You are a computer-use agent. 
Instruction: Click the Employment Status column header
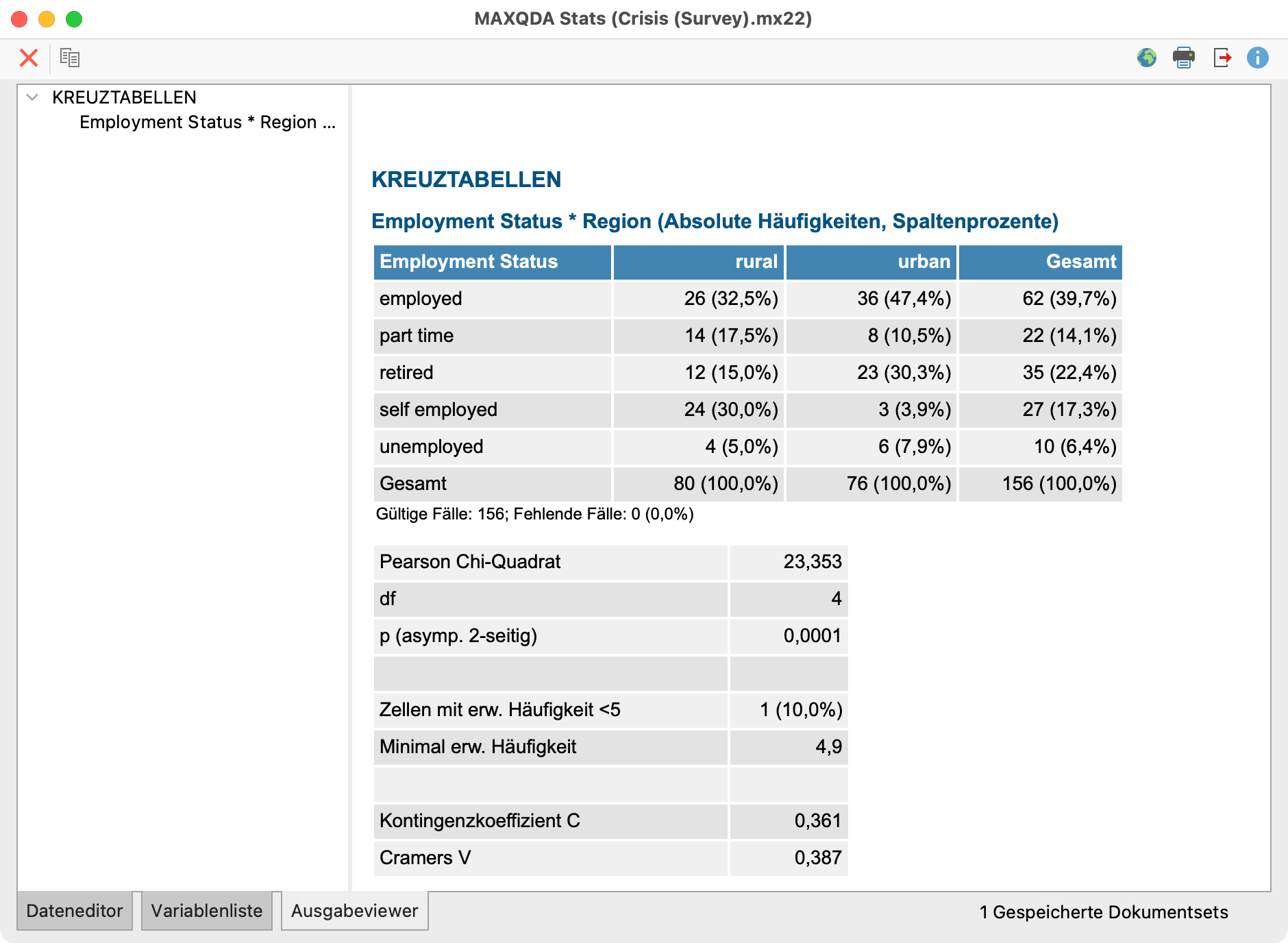[493, 262]
